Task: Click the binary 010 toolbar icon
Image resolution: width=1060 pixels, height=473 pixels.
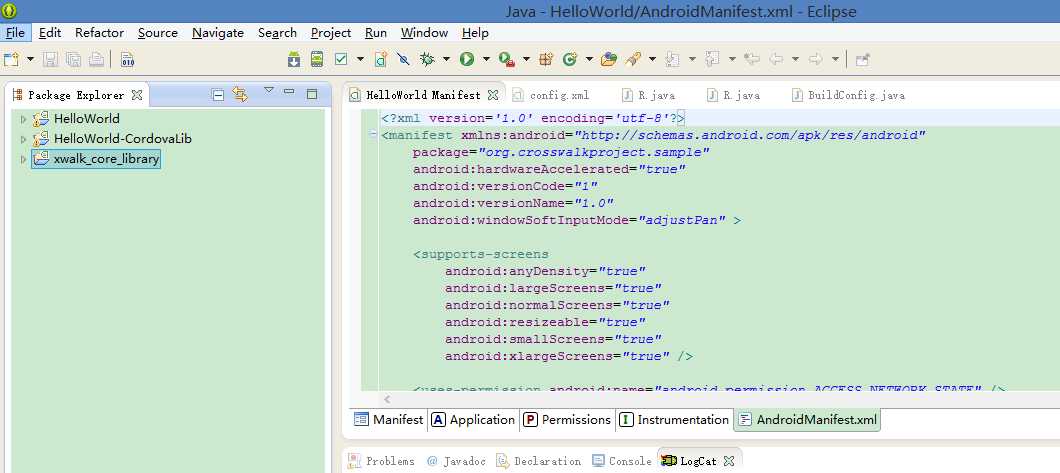Action: 127,59
